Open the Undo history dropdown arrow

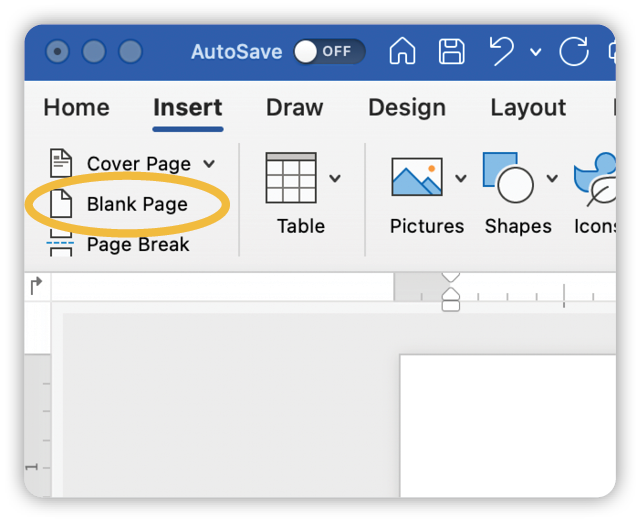536,52
